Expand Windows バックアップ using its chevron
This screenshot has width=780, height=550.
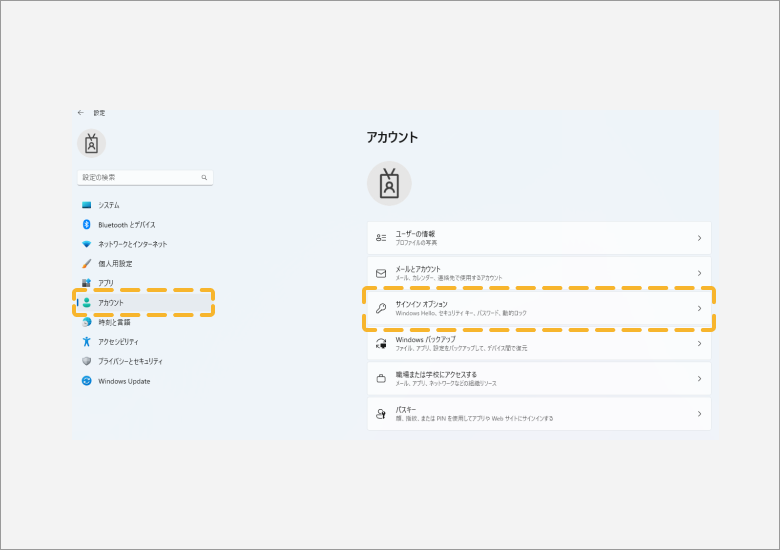[699, 344]
